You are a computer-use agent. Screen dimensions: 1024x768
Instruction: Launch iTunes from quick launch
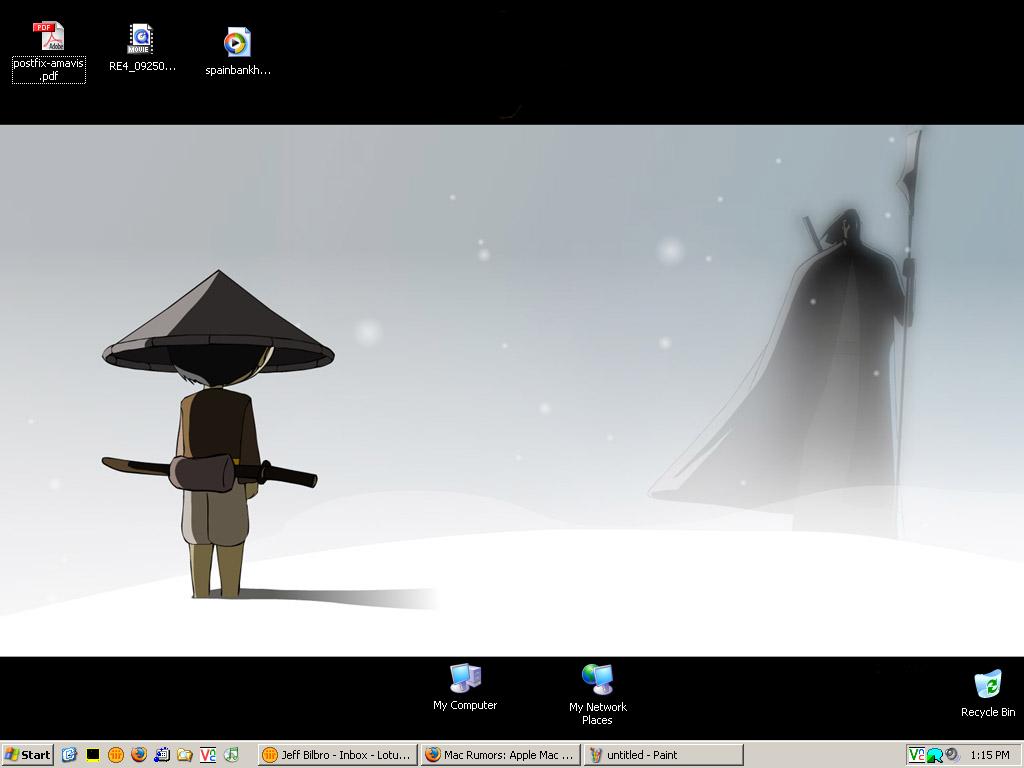point(231,755)
